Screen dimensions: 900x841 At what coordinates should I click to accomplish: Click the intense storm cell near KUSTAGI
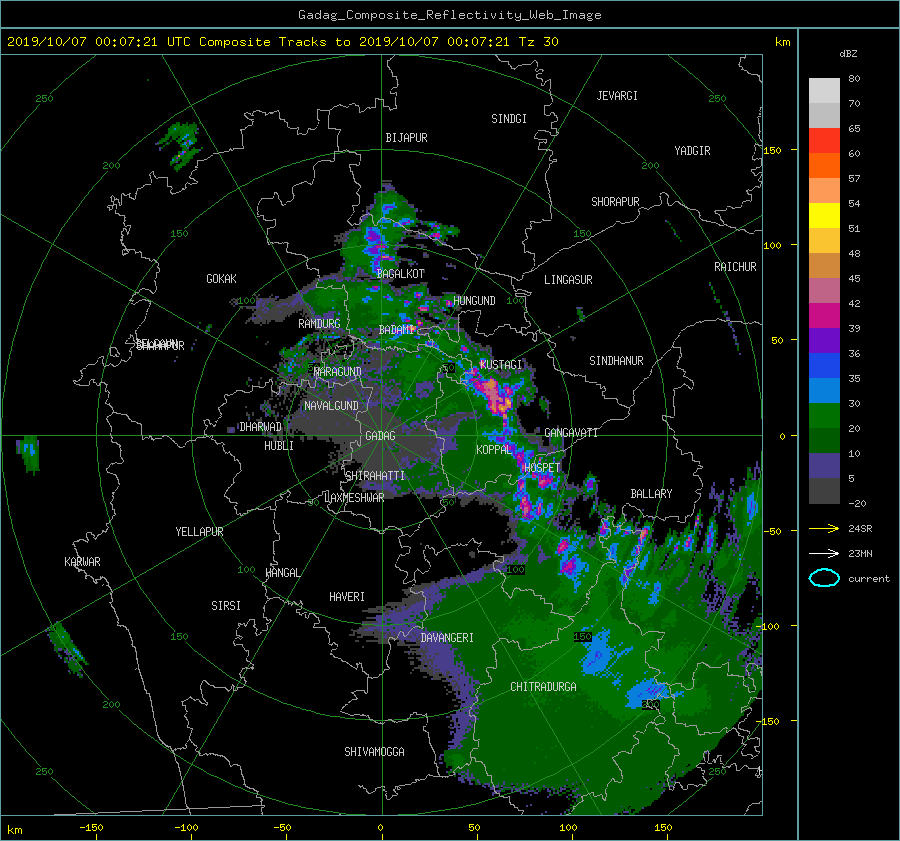click(494, 394)
